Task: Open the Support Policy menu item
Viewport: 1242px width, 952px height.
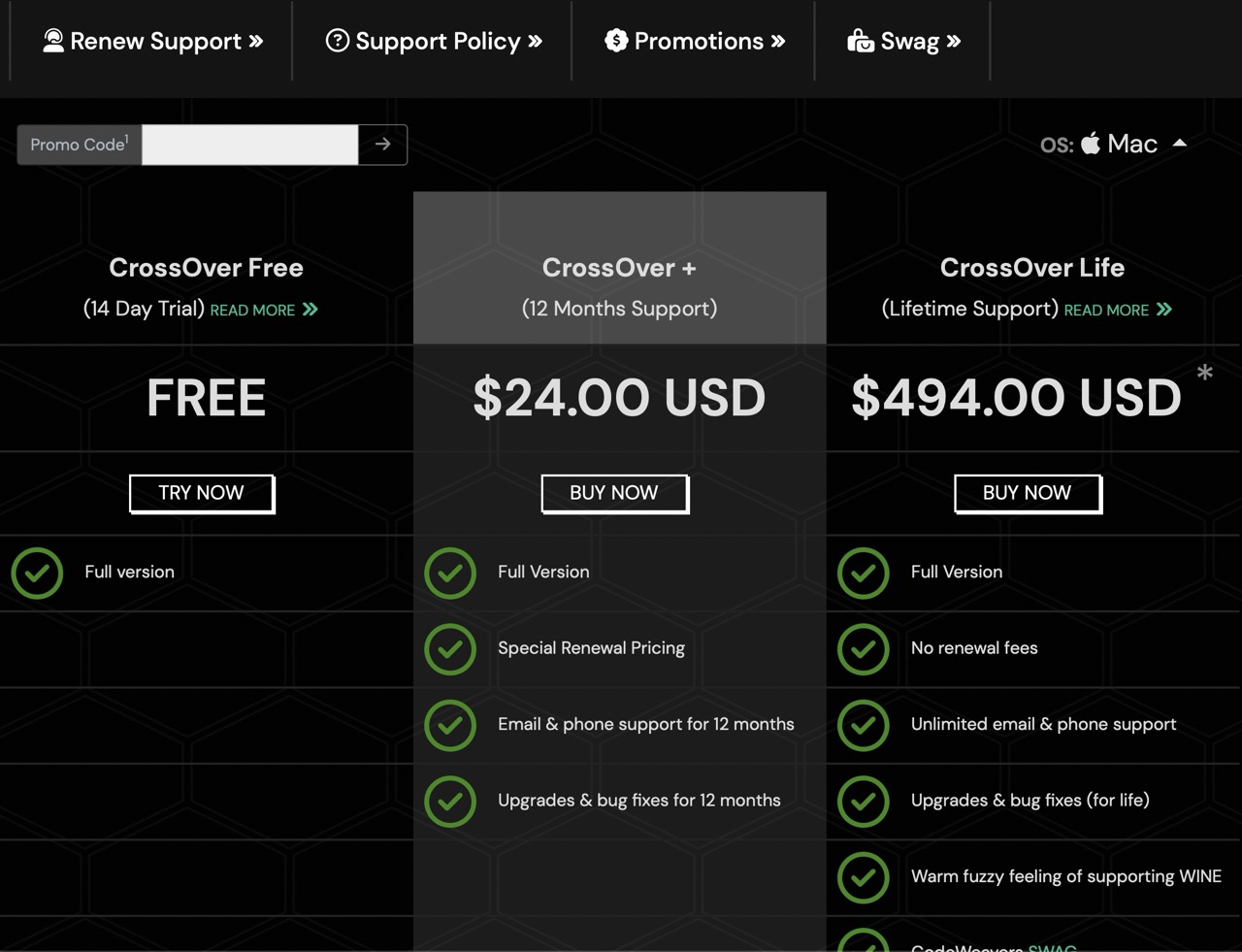Action: point(433,41)
